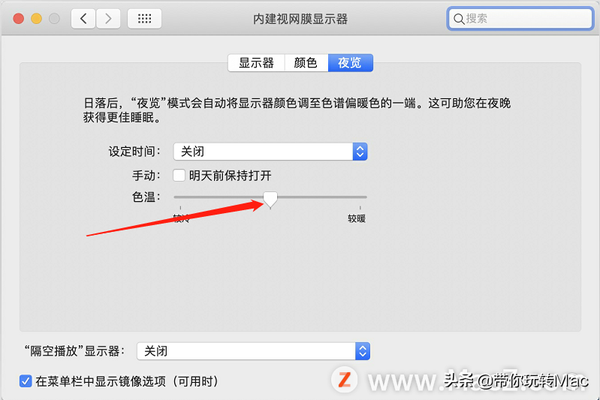Uncheck 在菜单栏中显示镜像选项 checkbox
The height and width of the screenshot is (400, 600).
click(x=26, y=381)
